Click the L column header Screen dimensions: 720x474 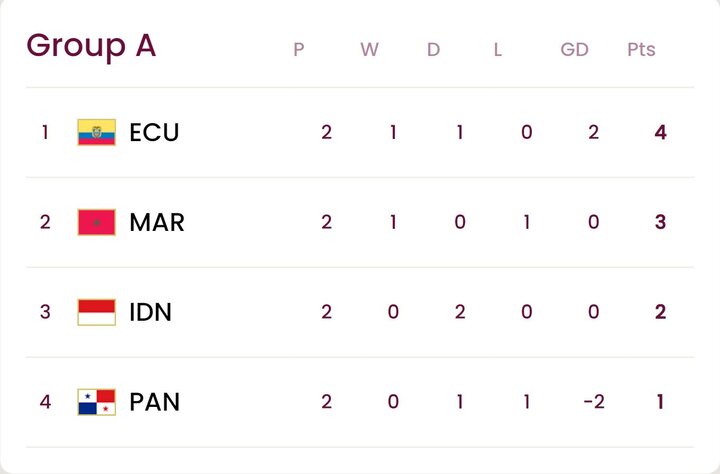[x=497, y=49]
